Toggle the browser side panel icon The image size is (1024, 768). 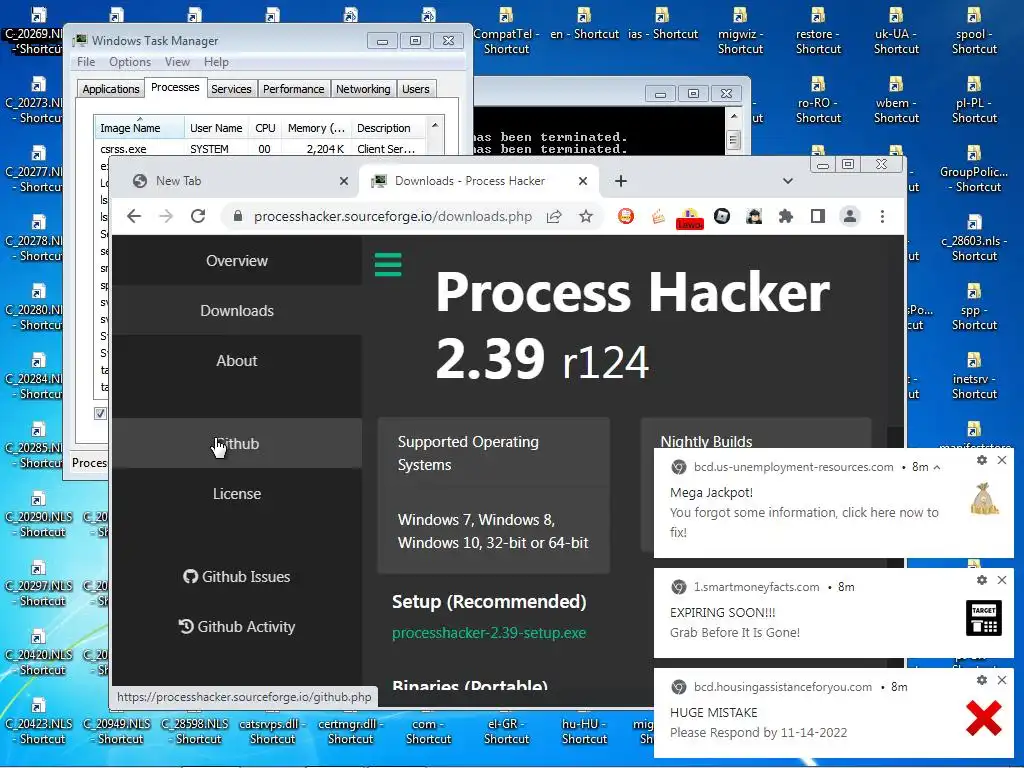point(818,216)
